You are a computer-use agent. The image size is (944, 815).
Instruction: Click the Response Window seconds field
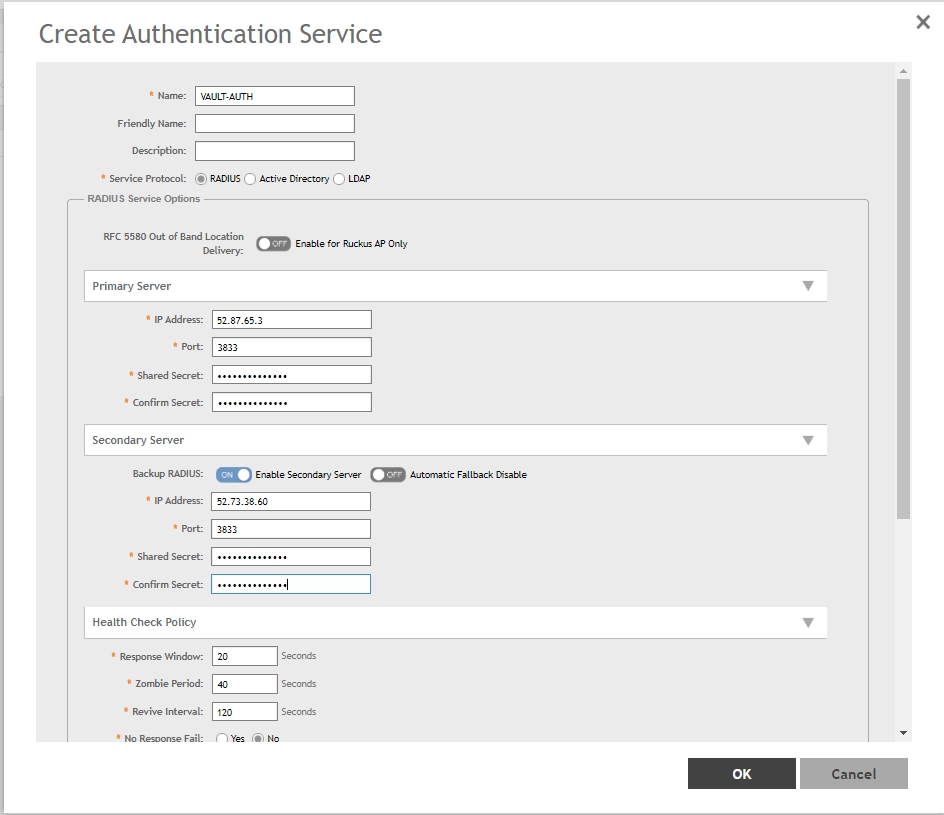pos(244,656)
